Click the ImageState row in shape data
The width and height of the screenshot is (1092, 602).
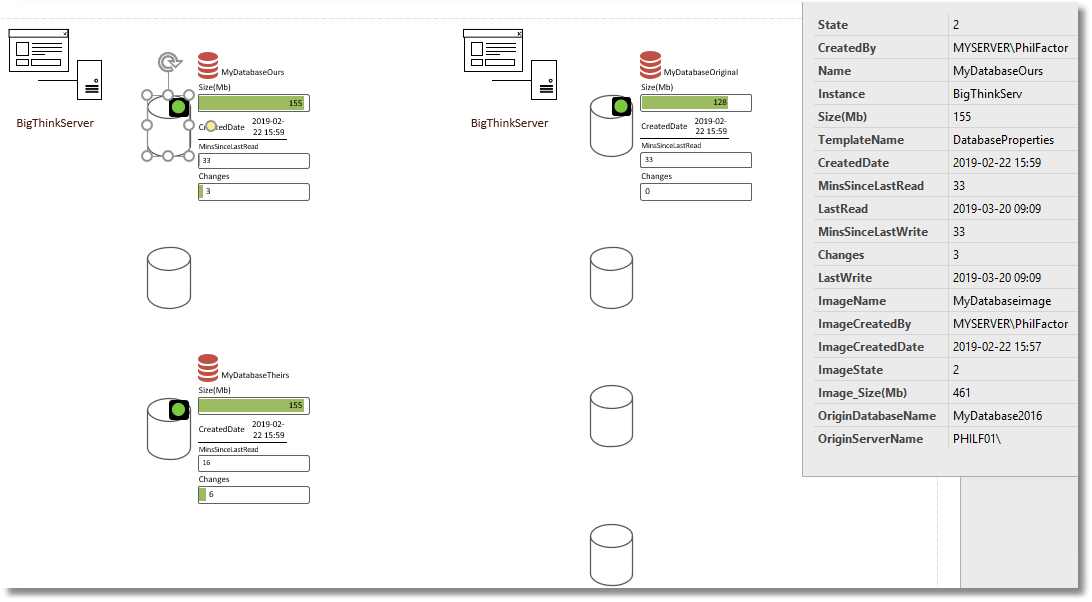945,369
